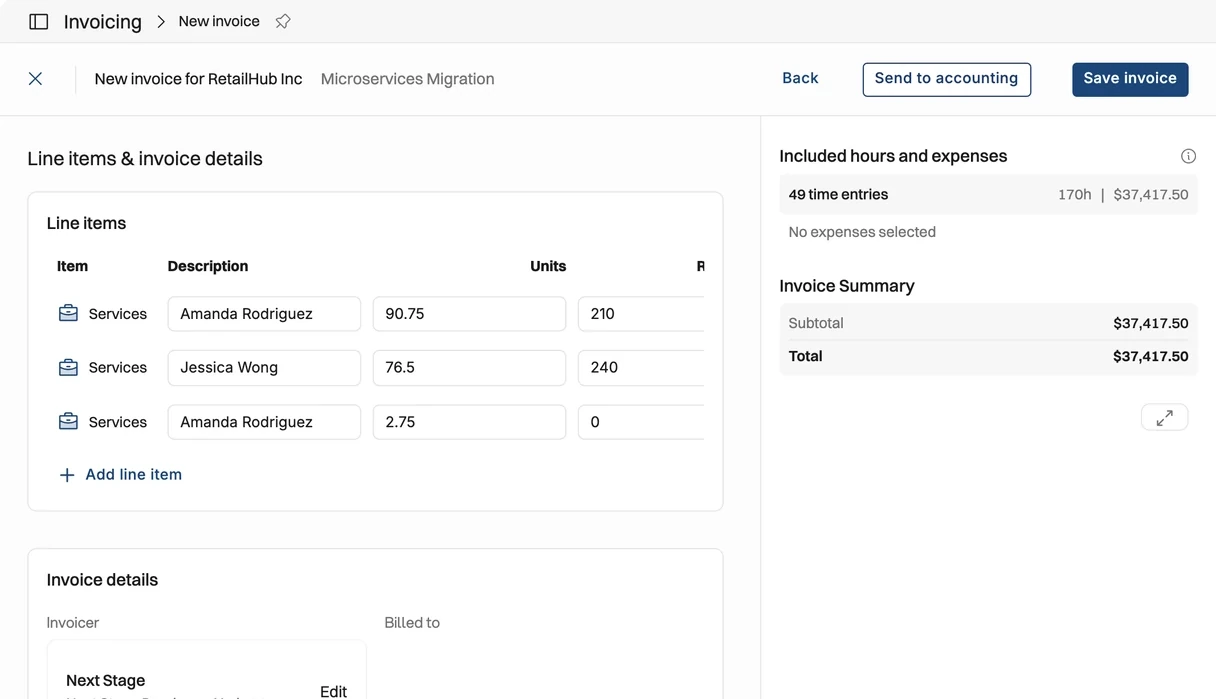The width and height of the screenshot is (1216, 699).
Task: Edit description field Amanda Rodriguez with 90.75 units
Action: tap(264, 314)
